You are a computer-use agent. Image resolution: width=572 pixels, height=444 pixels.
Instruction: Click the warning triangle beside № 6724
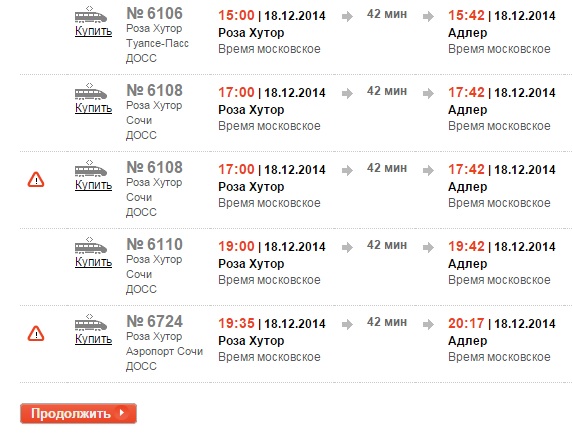[x=36, y=333]
